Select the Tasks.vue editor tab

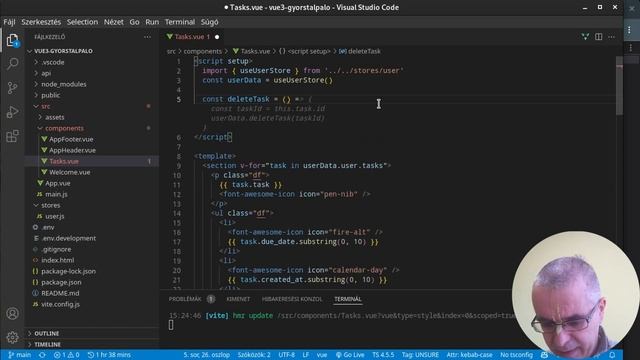pos(192,37)
